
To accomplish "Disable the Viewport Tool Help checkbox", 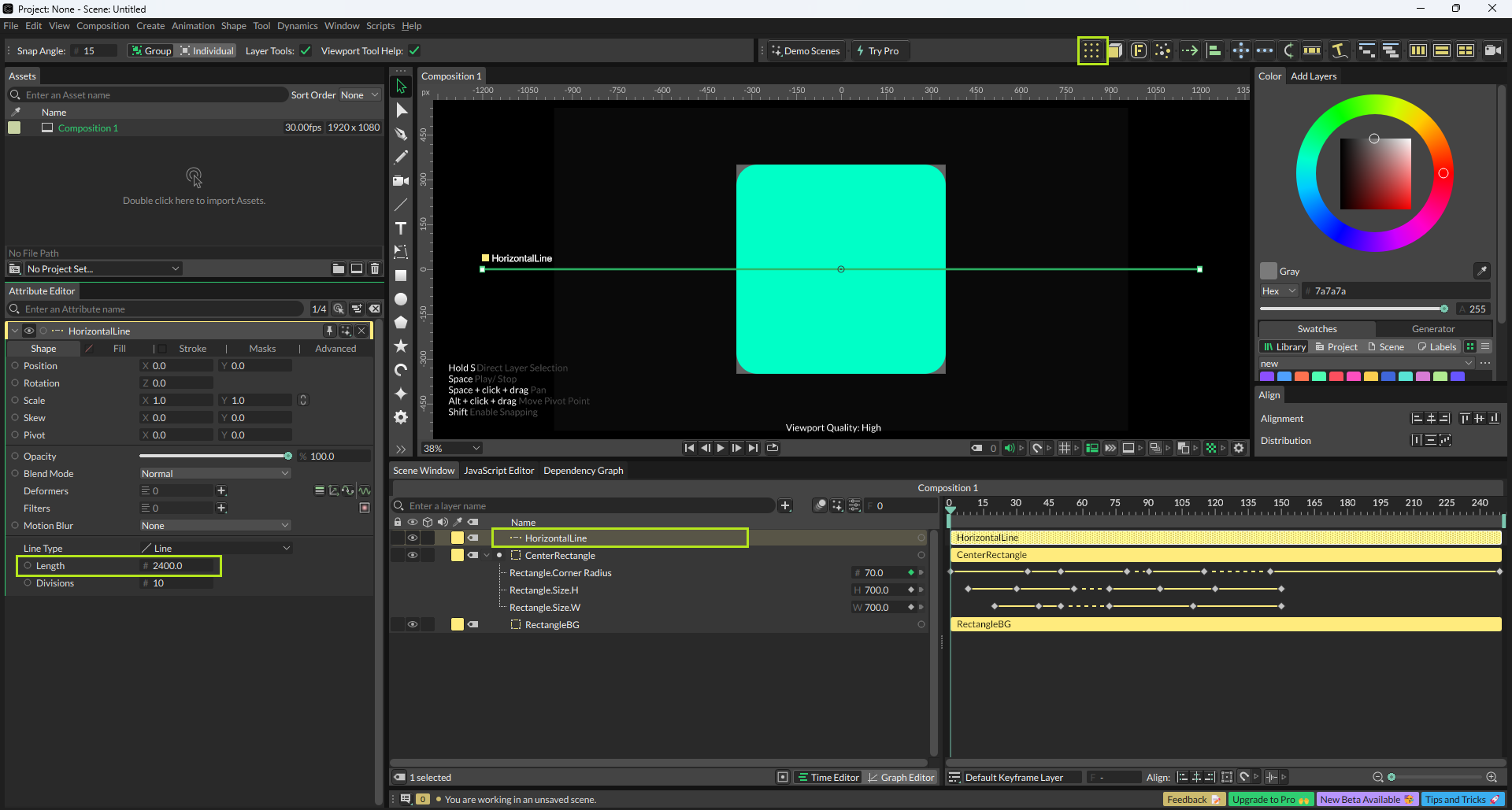I will click(414, 51).
